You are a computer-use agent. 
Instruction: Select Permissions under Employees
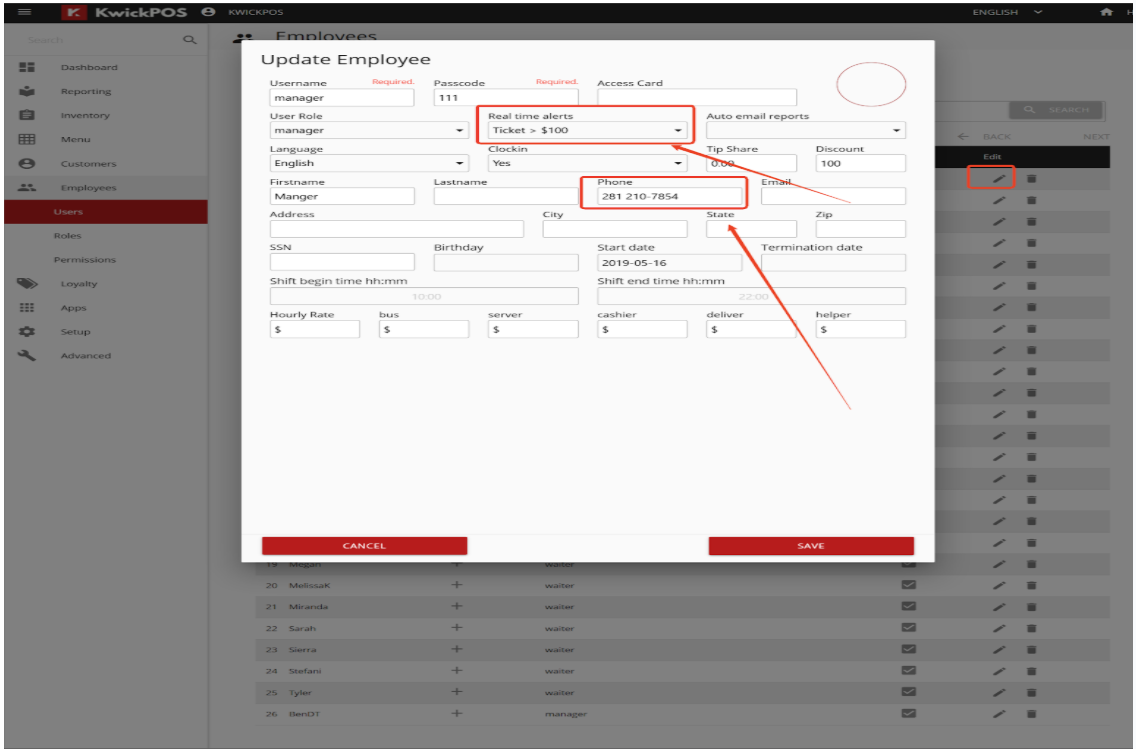click(x=84, y=259)
